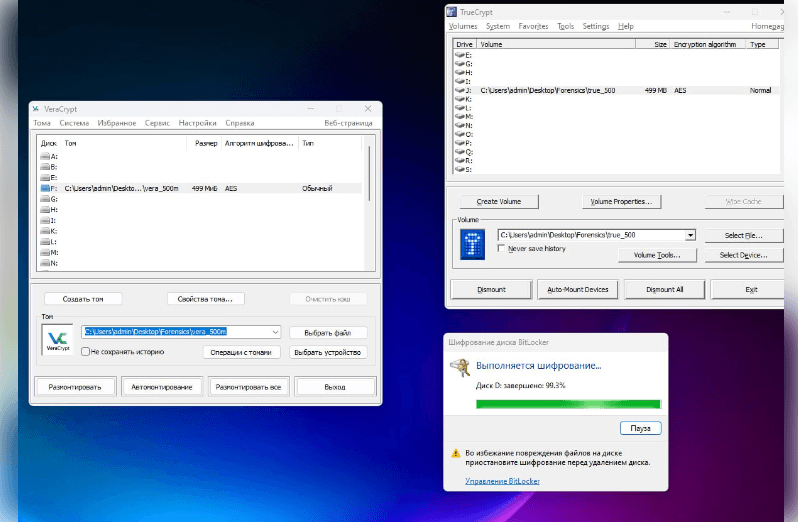This screenshot has width=798, height=522.
Task: Click 'Select File...' in TrueCrypt
Action: tap(744, 235)
